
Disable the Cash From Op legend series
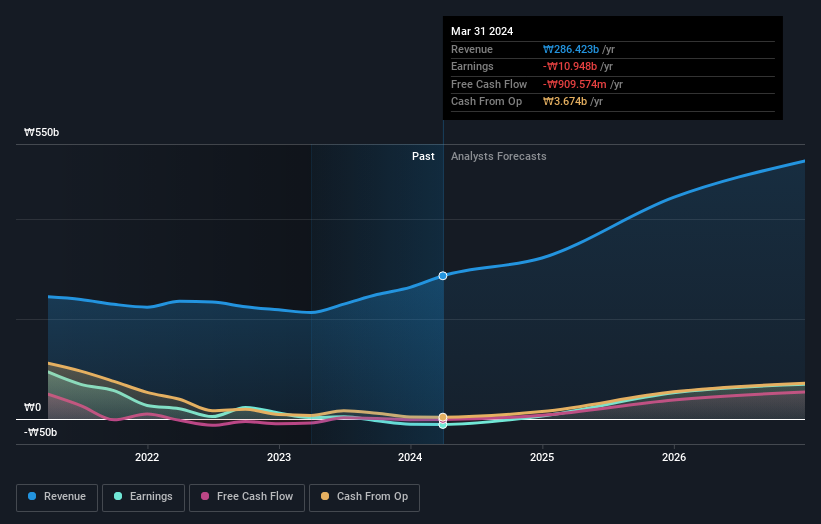[366, 496]
